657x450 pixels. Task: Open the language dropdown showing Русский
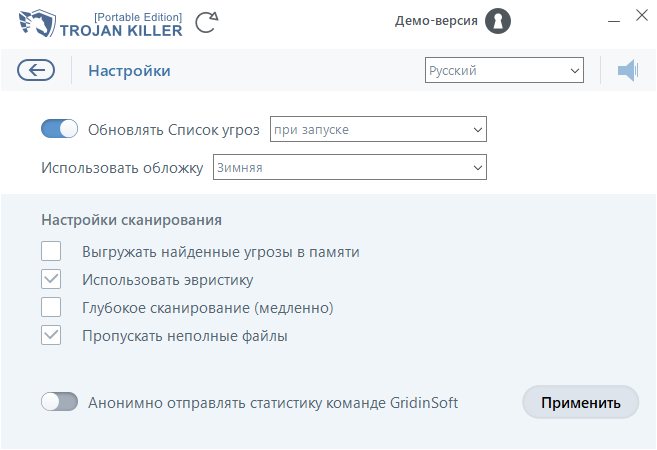(x=504, y=70)
